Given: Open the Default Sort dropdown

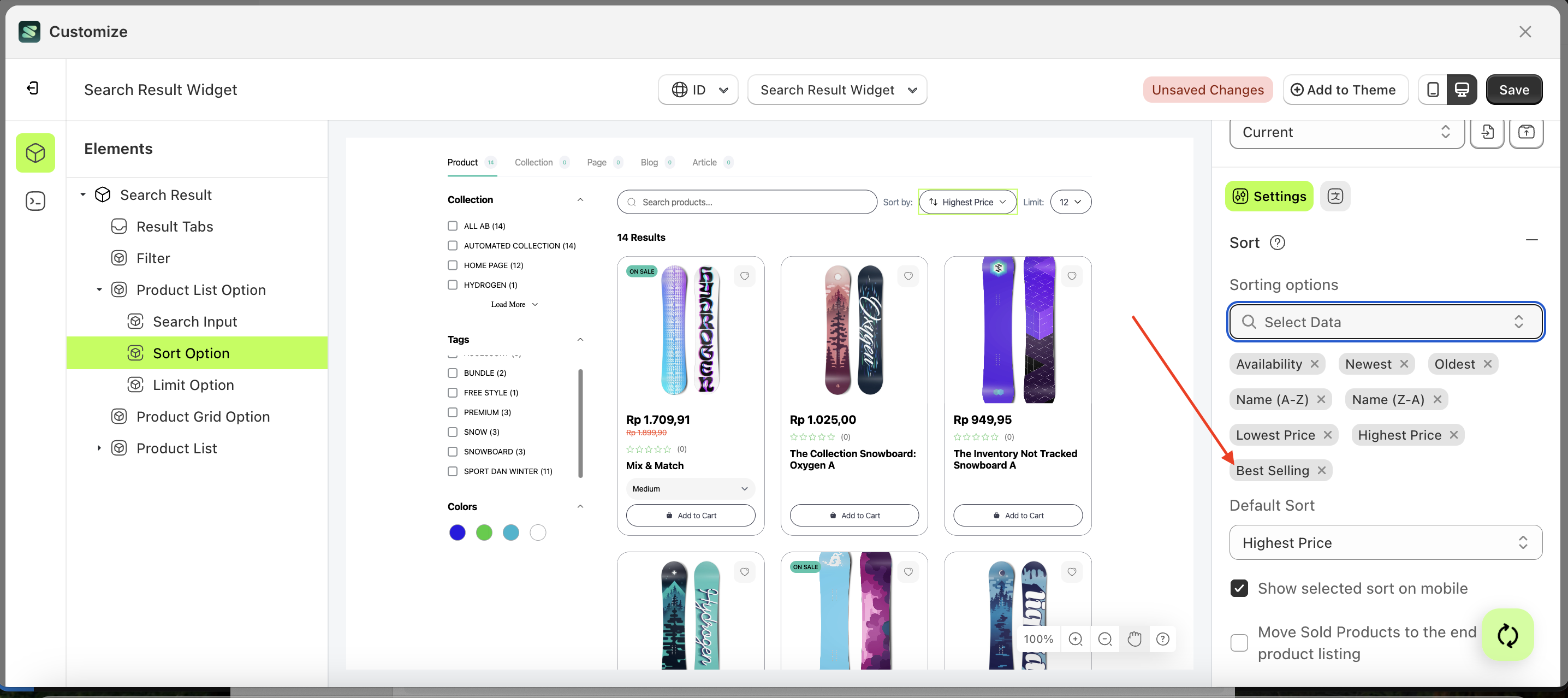Looking at the screenshot, I should (1385, 542).
